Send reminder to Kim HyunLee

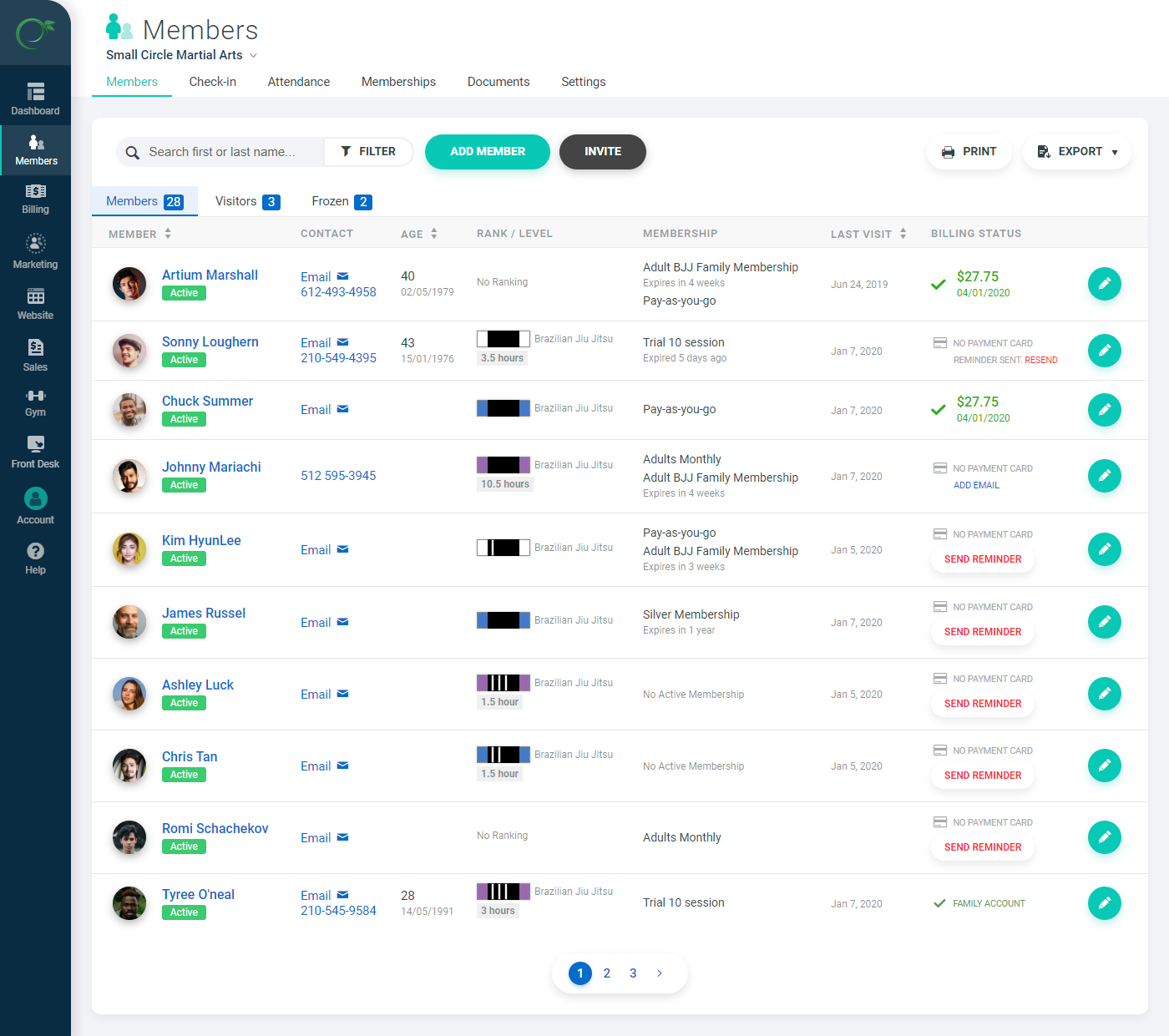click(983, 559)
